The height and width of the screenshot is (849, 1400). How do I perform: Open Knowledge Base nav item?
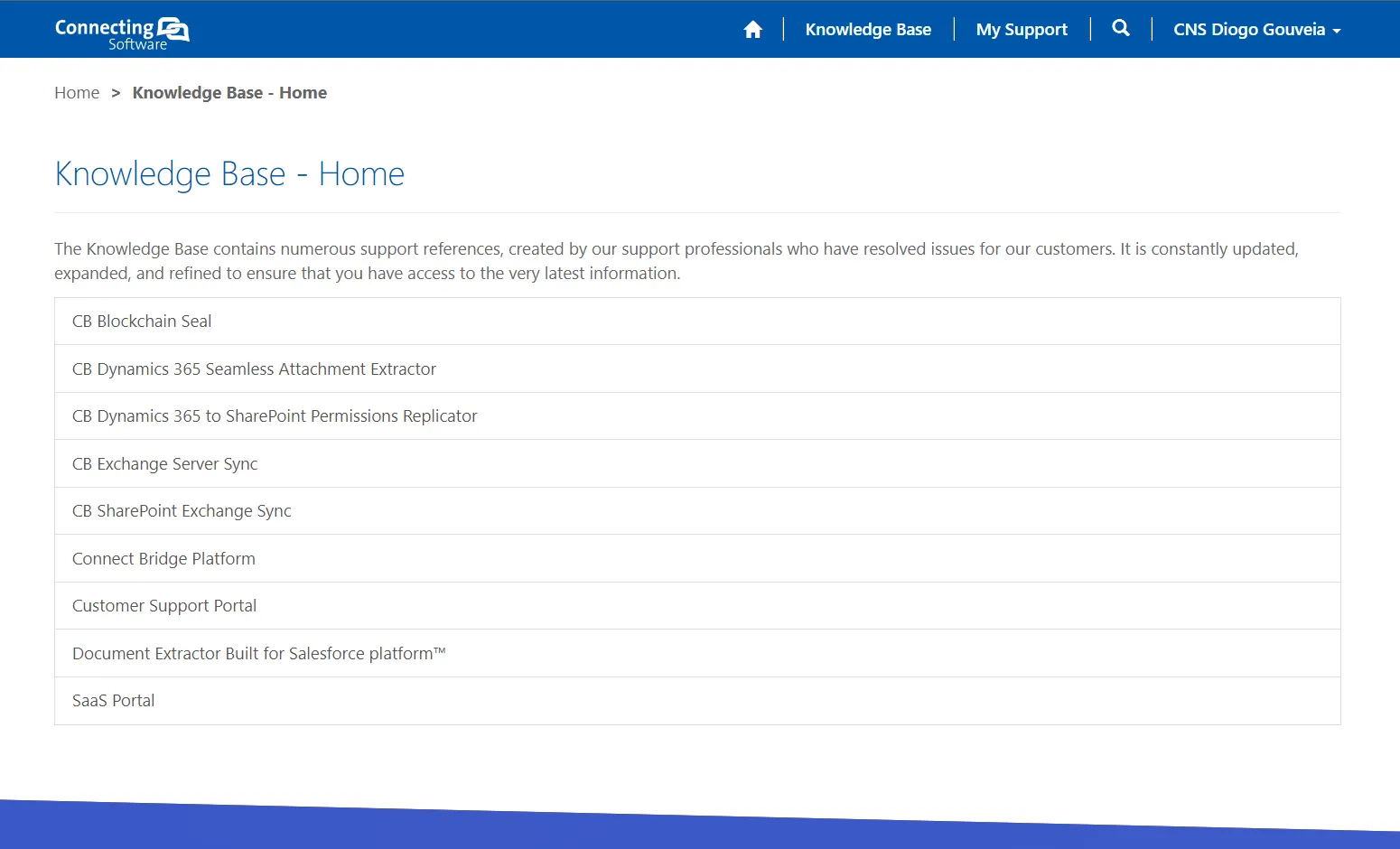point(868,30)
